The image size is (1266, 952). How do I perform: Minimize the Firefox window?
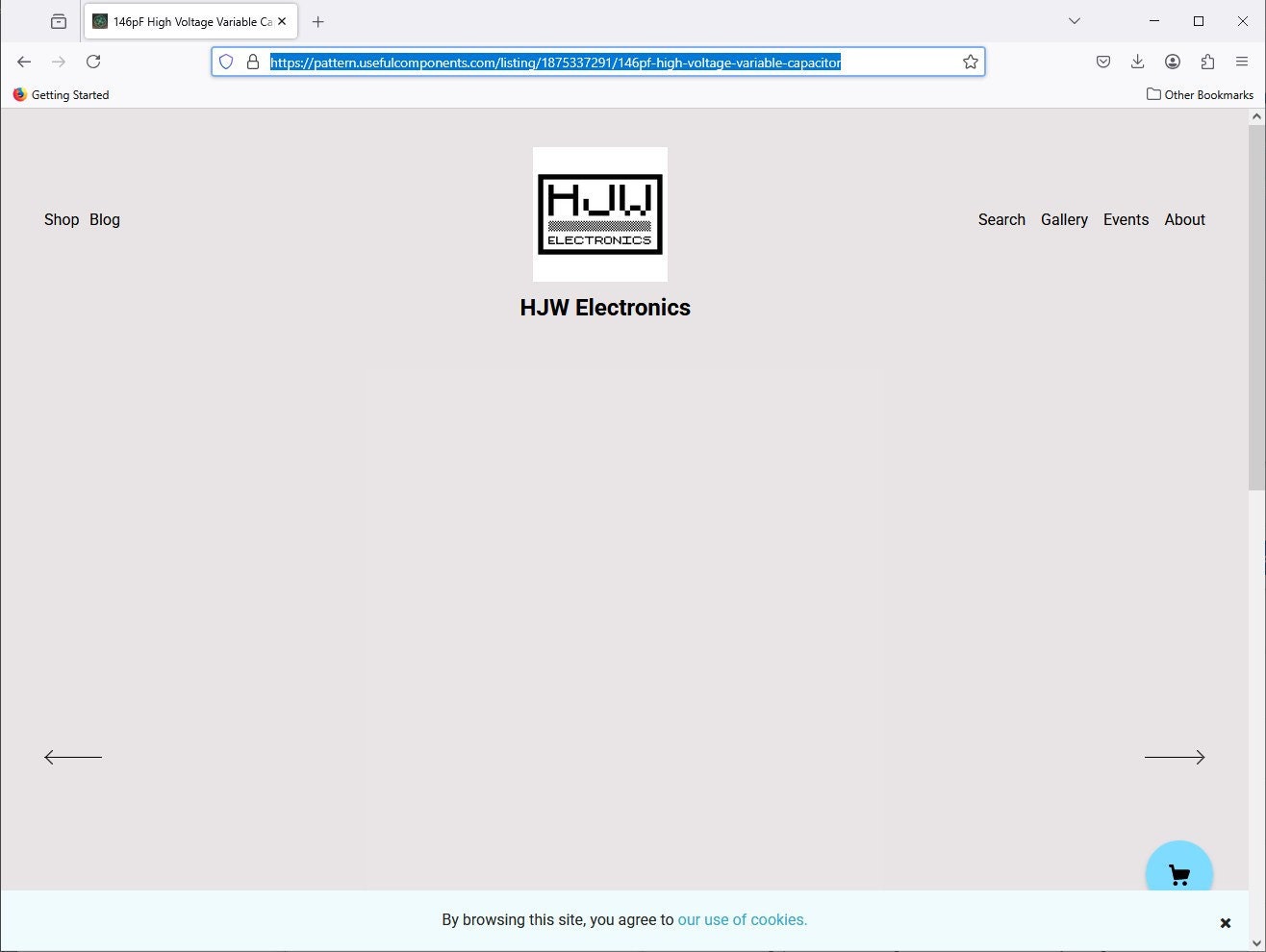1154,21
